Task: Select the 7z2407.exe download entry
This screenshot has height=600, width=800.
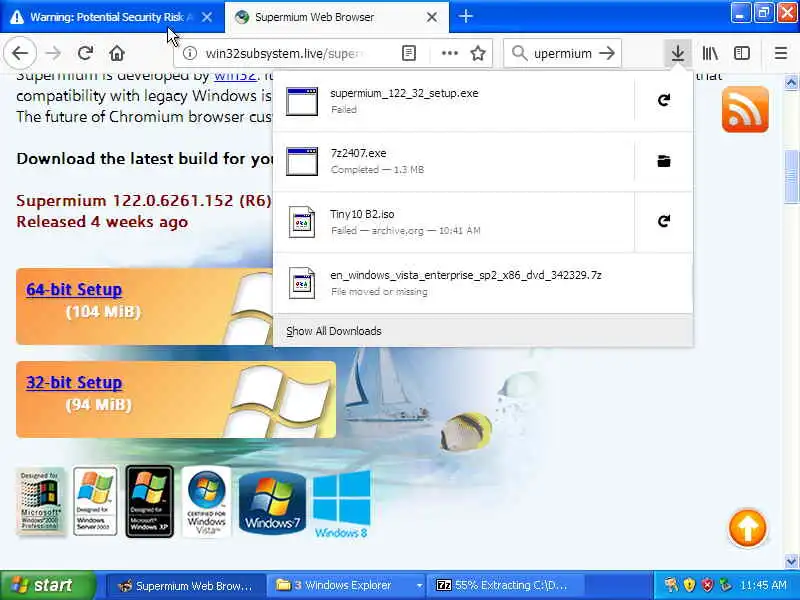Action: [x=454, y=161]
